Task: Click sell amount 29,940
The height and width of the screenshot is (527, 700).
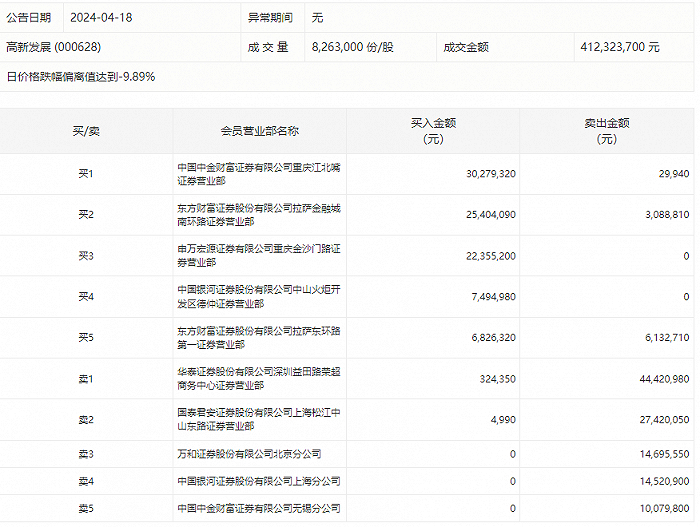Action: tap(674, 174)
